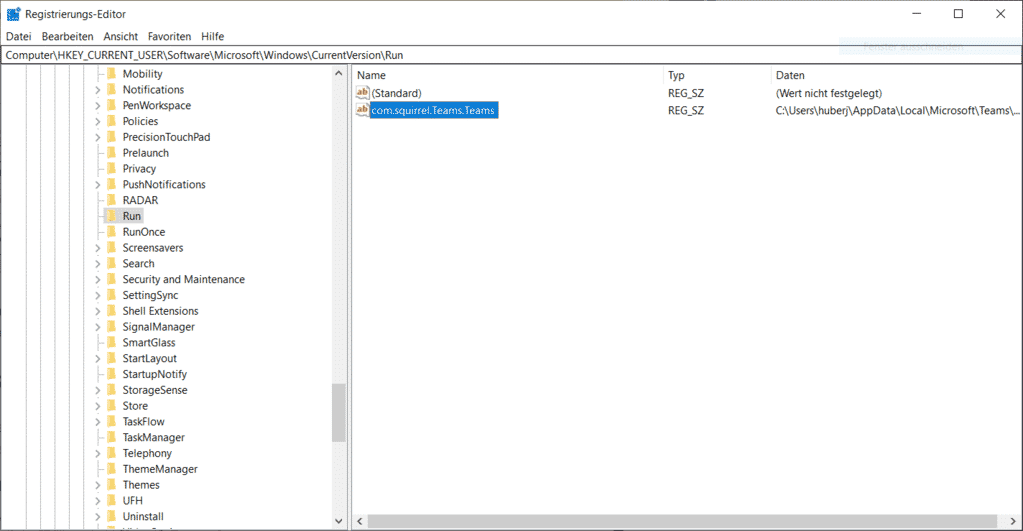Expand the Telephony key
The image size is (1023, 531).
tap(98, 453)
